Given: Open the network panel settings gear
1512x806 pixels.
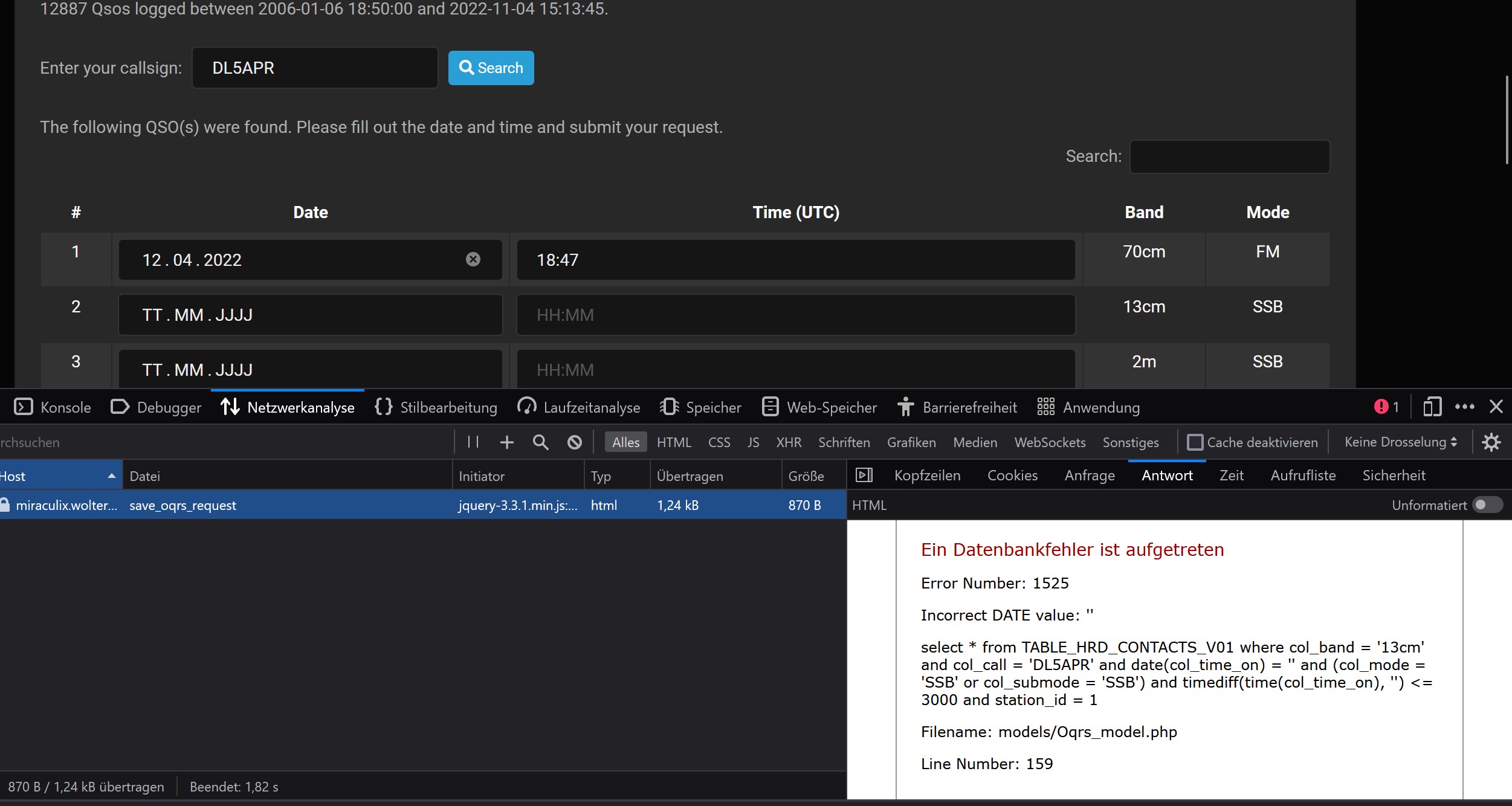Looking at the screenshot, I should (x=1492, y=442).
